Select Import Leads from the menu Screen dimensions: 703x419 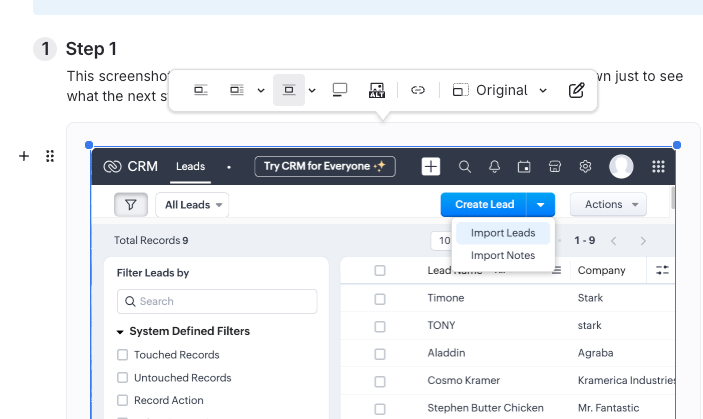(x=503, y=233)
